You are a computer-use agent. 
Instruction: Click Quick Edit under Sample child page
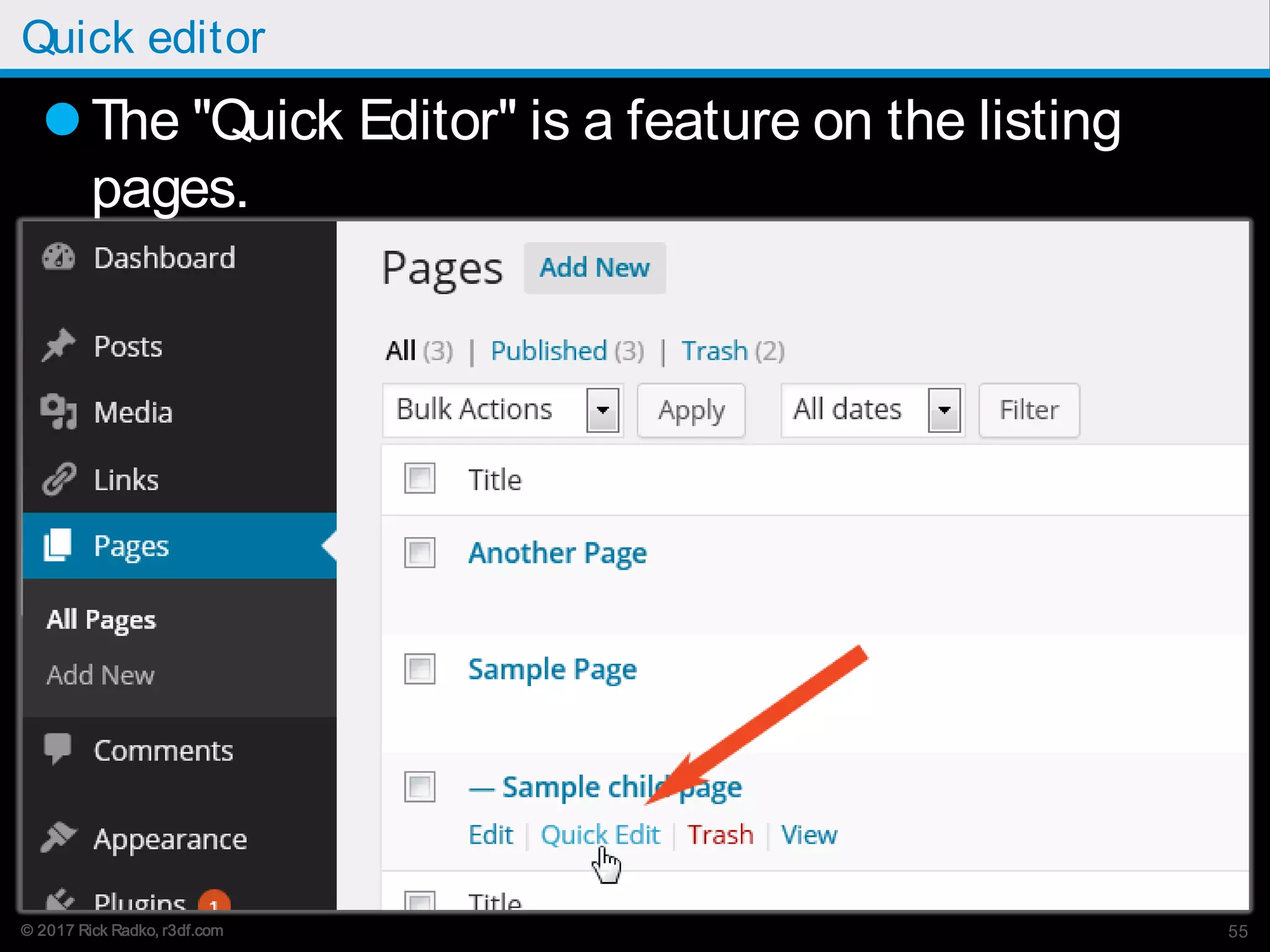click(600, 835)
